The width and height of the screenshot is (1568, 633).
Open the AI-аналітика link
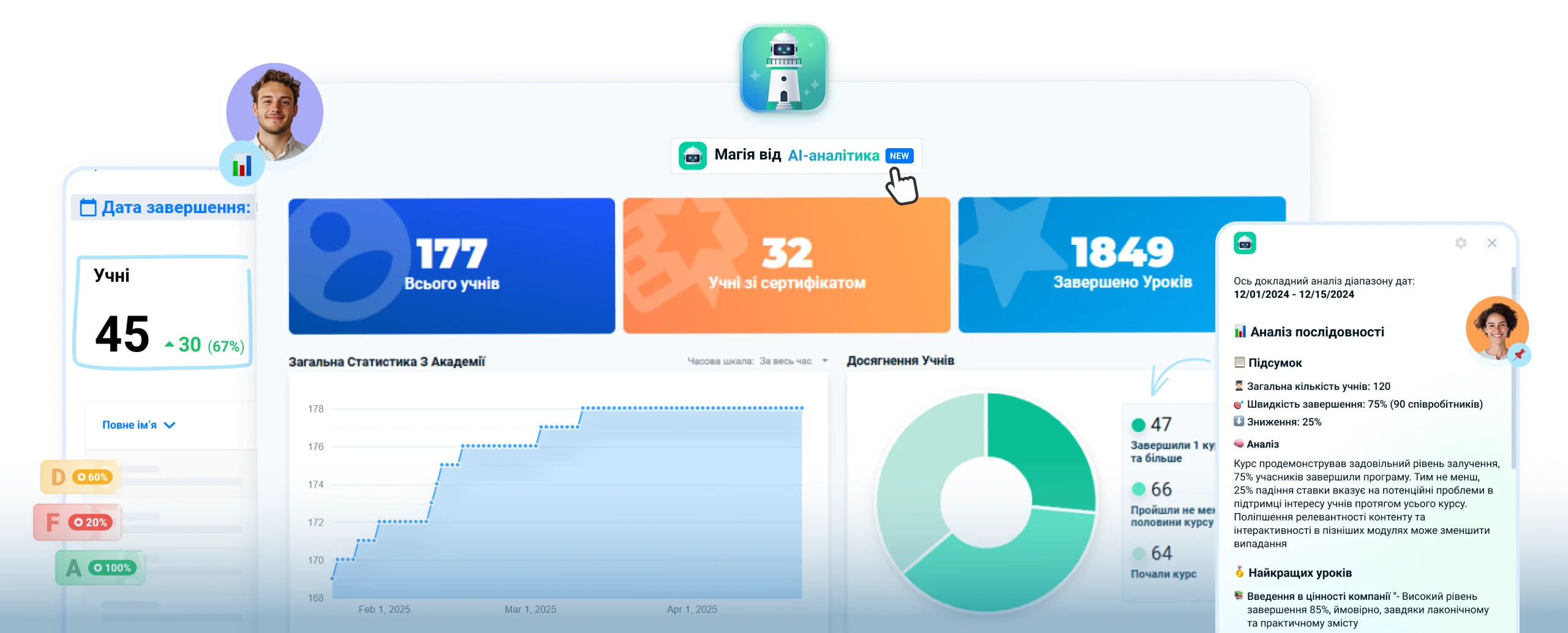(833, 156)
